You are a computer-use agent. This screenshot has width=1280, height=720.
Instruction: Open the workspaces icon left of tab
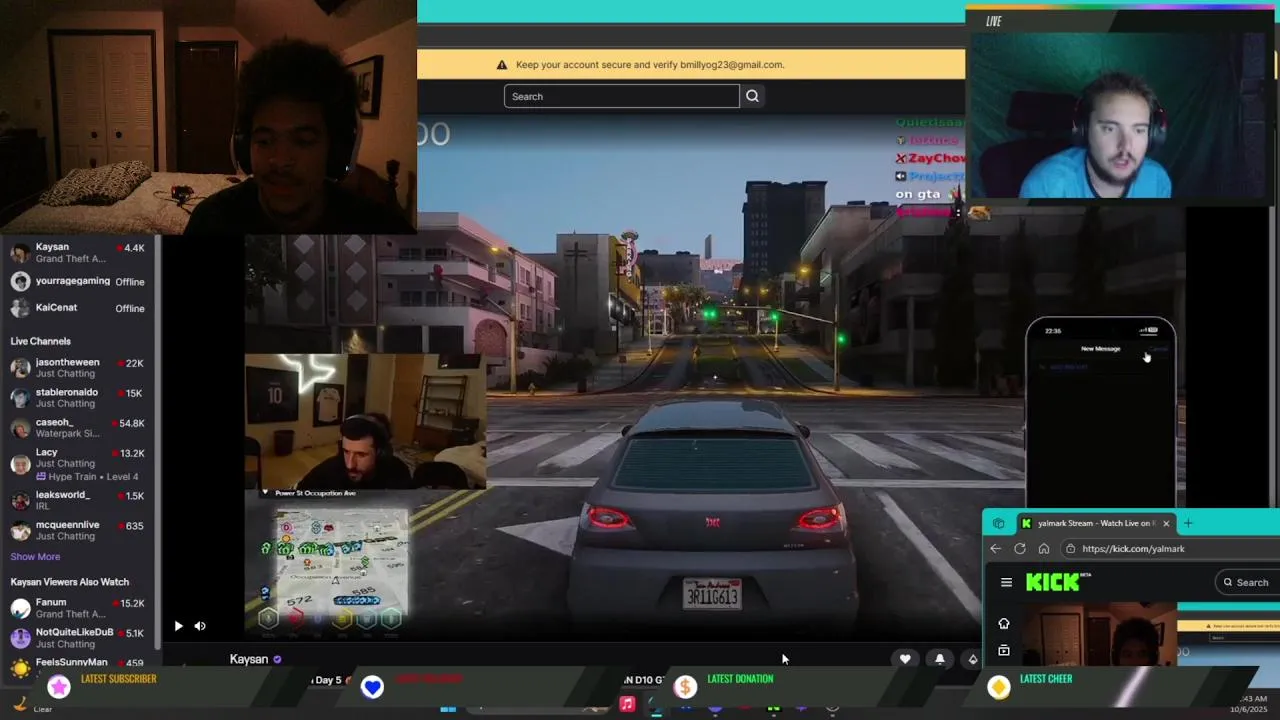[998, 523]
